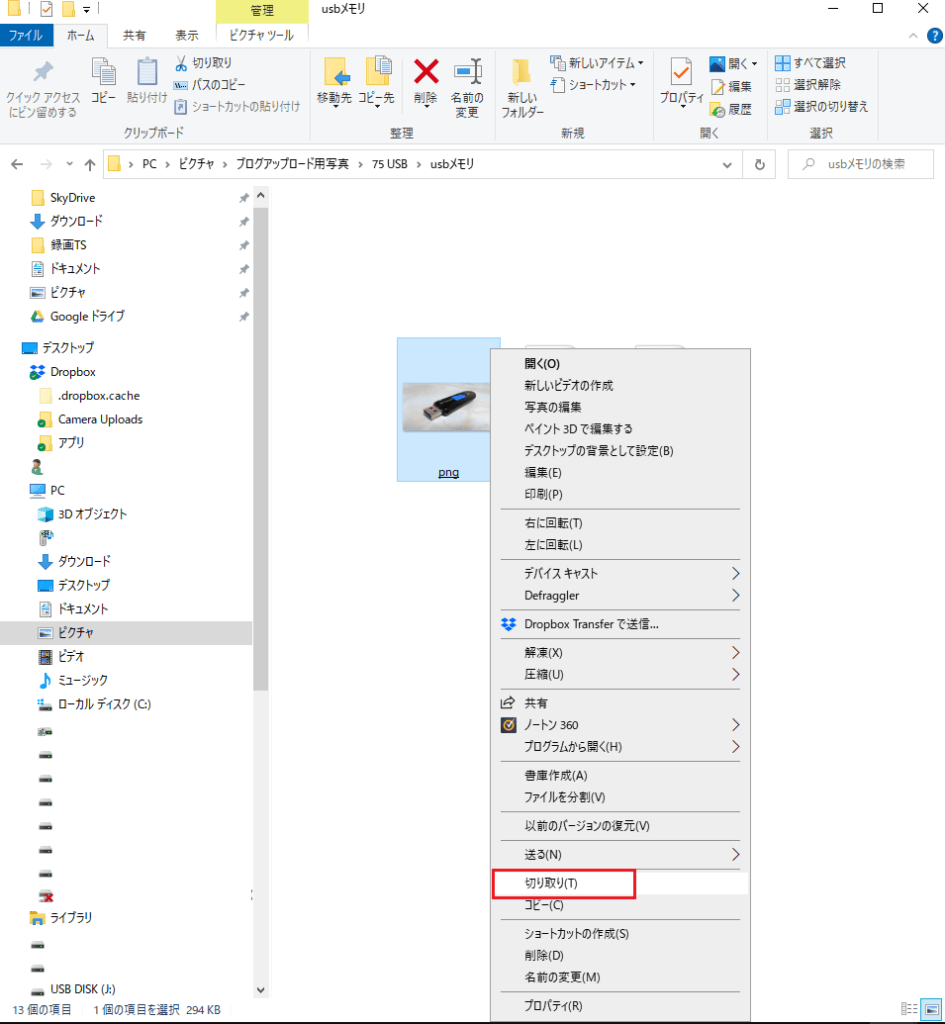Click the Paste clipboard icon
The width and height of the screenshot is (945, 1024).
point(147,72)
